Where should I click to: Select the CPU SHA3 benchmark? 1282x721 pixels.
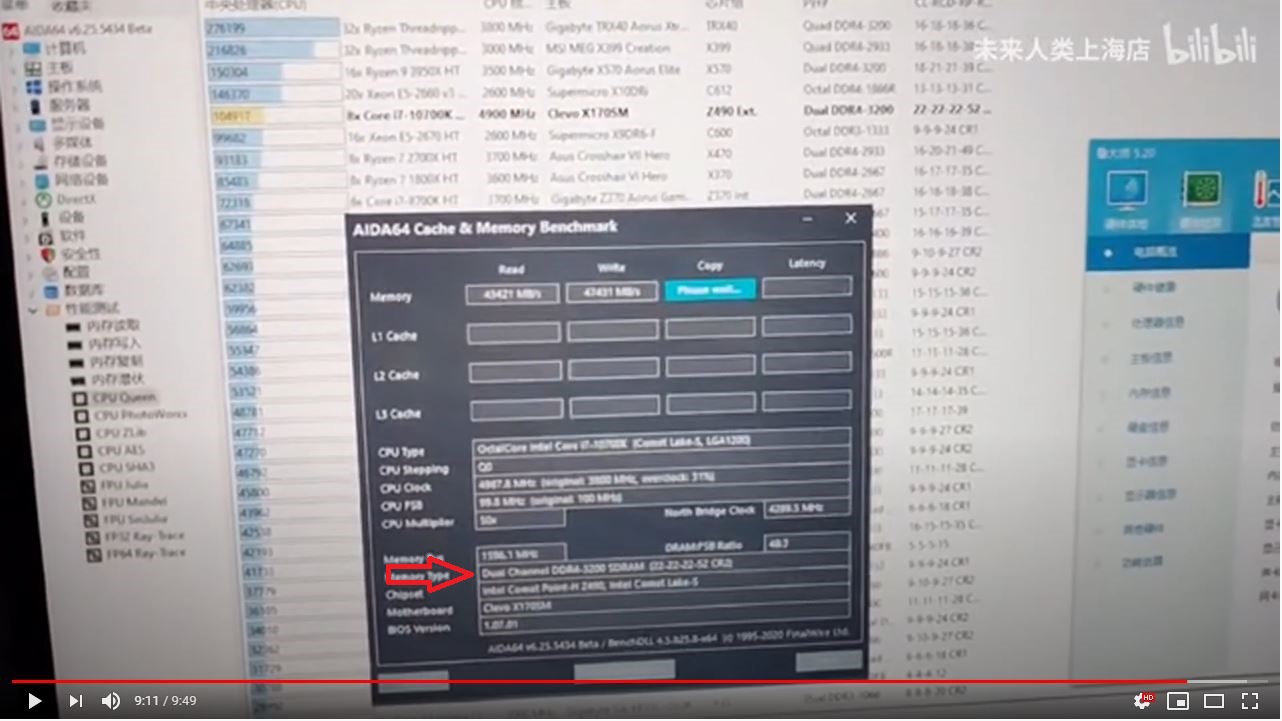click(115, 467)
